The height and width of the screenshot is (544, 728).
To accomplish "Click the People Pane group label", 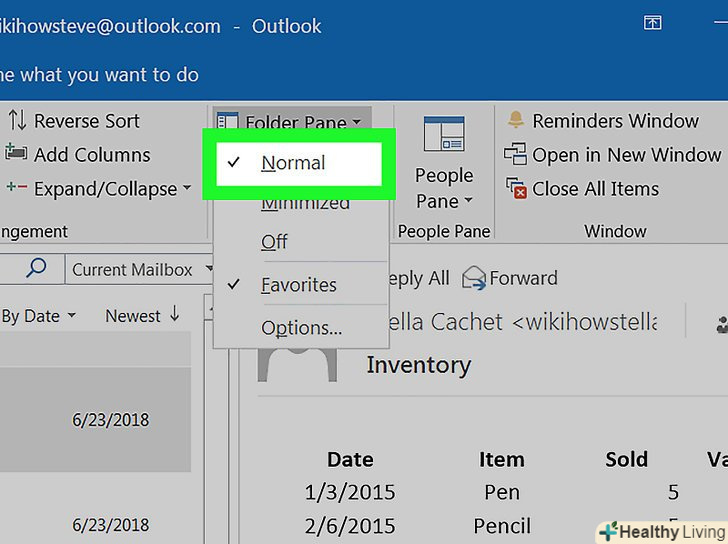I will [x=444, y=231].
